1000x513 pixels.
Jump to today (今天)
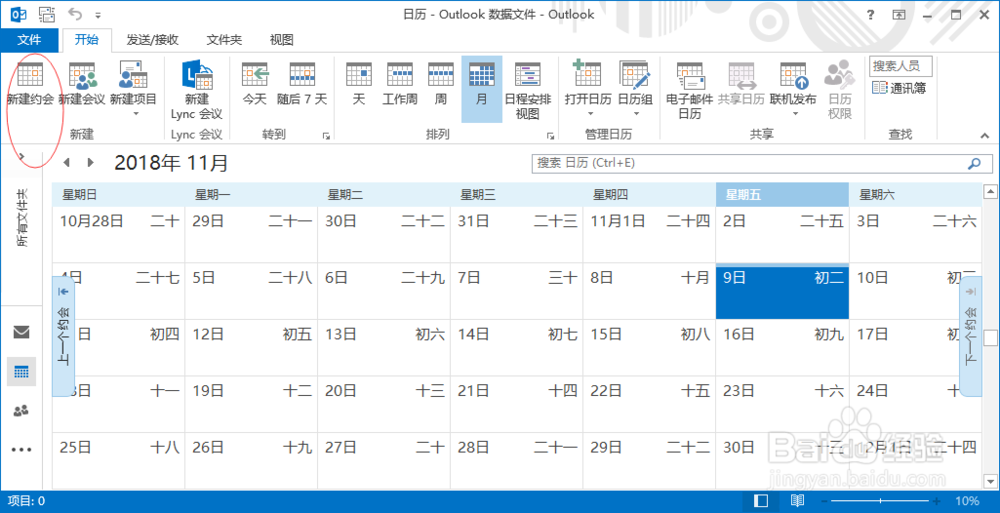point(254,84)
